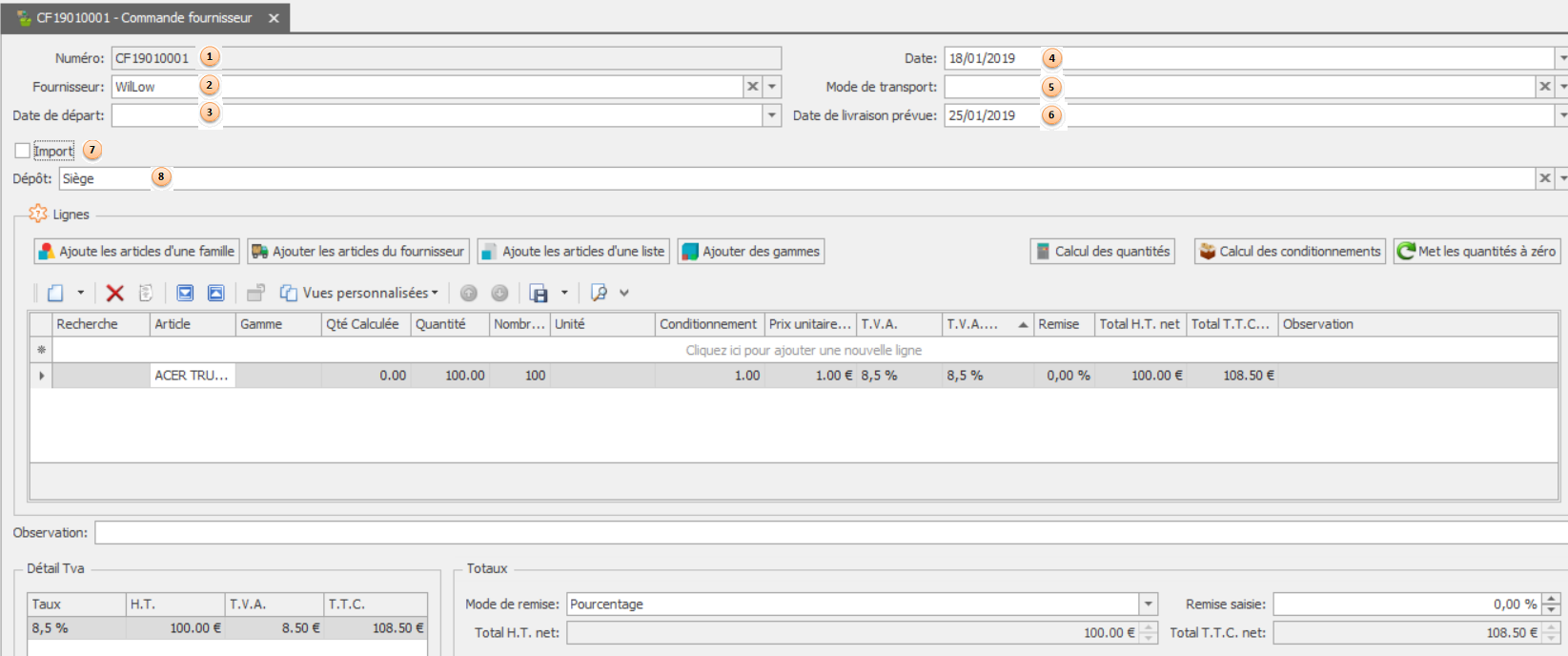Click the expand all rows icon
Viewport: 1568px width, 656px height.
point(186,293)
